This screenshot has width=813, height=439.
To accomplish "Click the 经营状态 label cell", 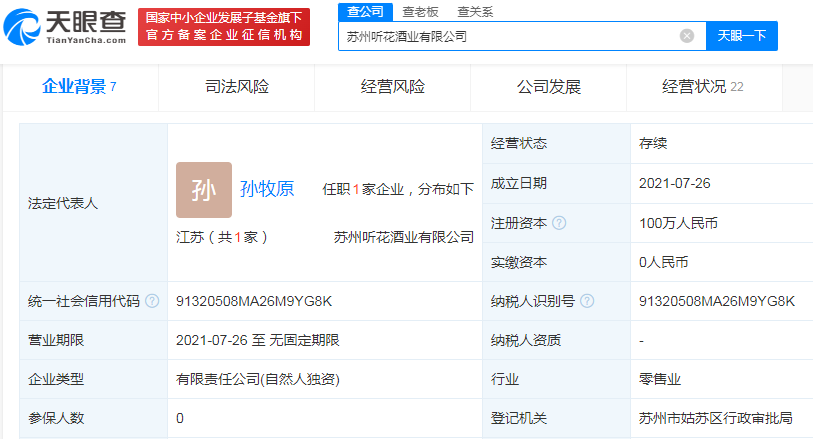I will click(556, 144).
